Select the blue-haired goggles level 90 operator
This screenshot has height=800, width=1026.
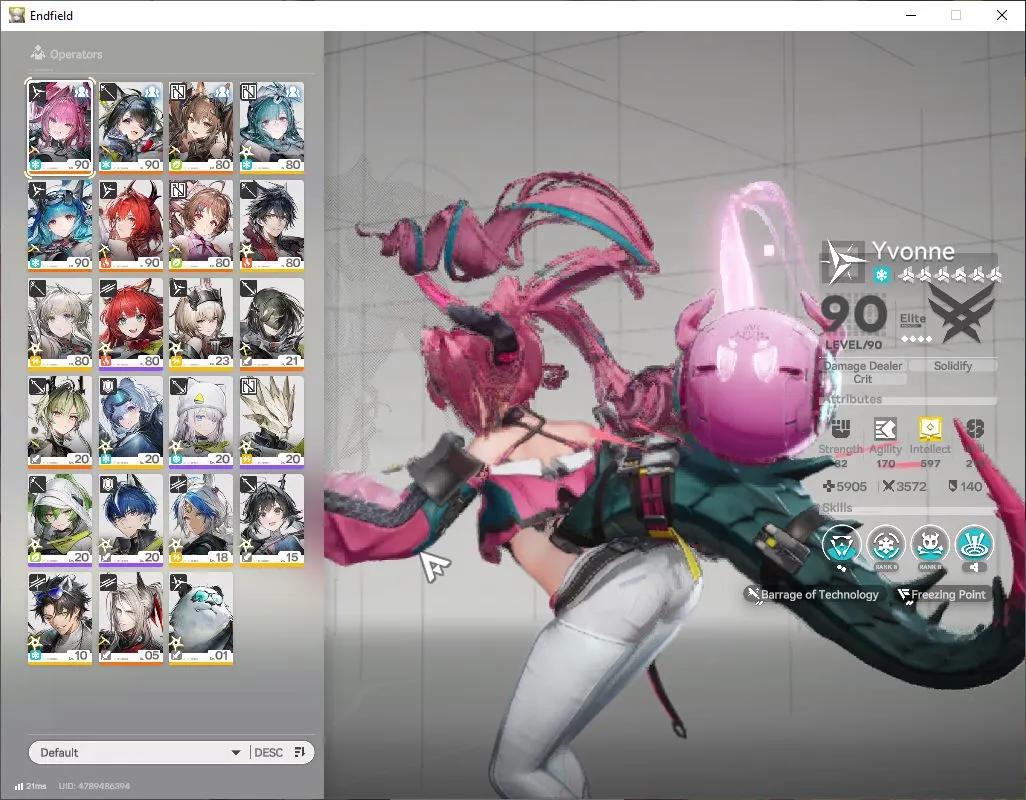pyautogui.click(x=60, y=226)
